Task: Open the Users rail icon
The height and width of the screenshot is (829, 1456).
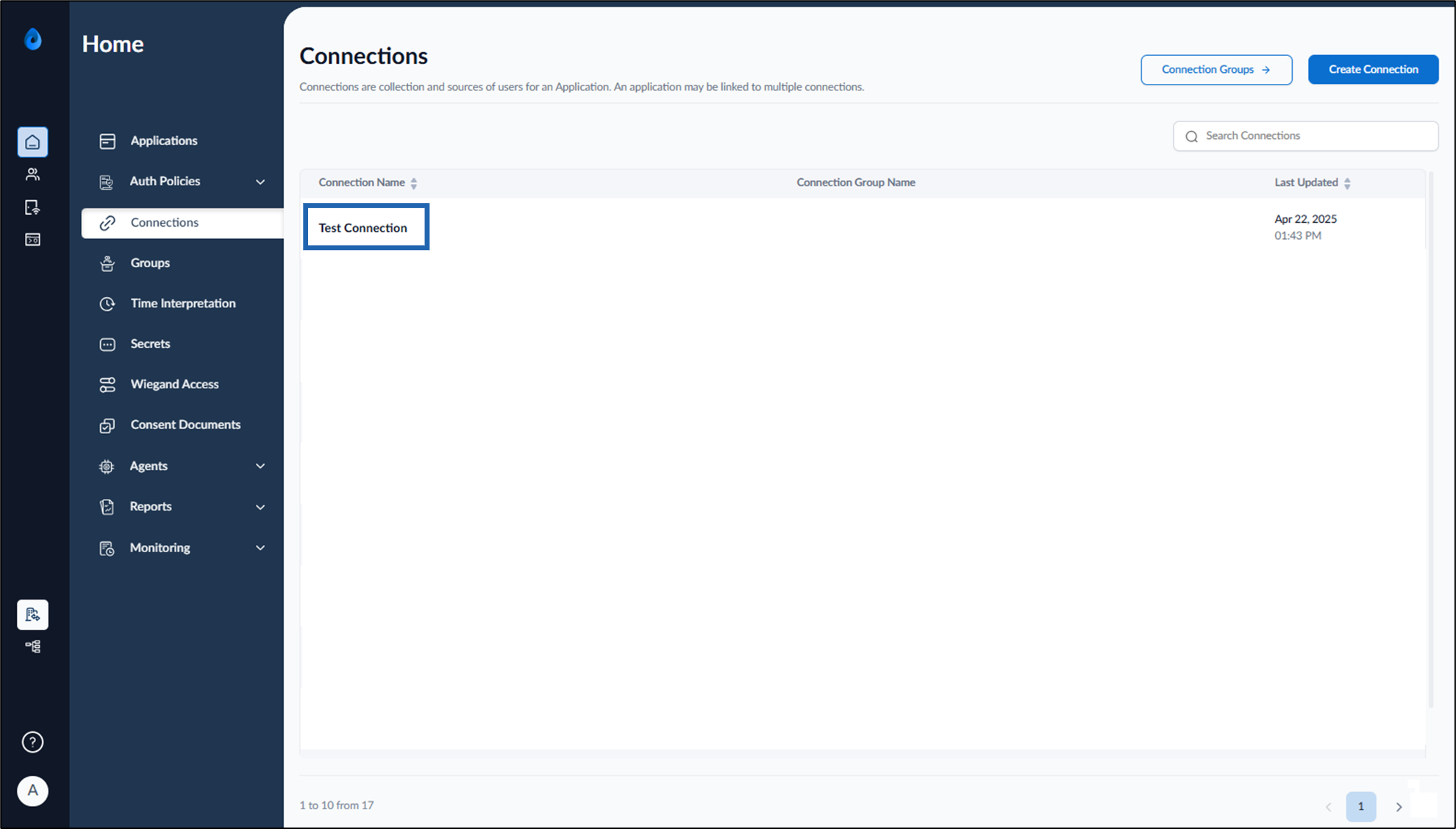Action: click(32, 174)
